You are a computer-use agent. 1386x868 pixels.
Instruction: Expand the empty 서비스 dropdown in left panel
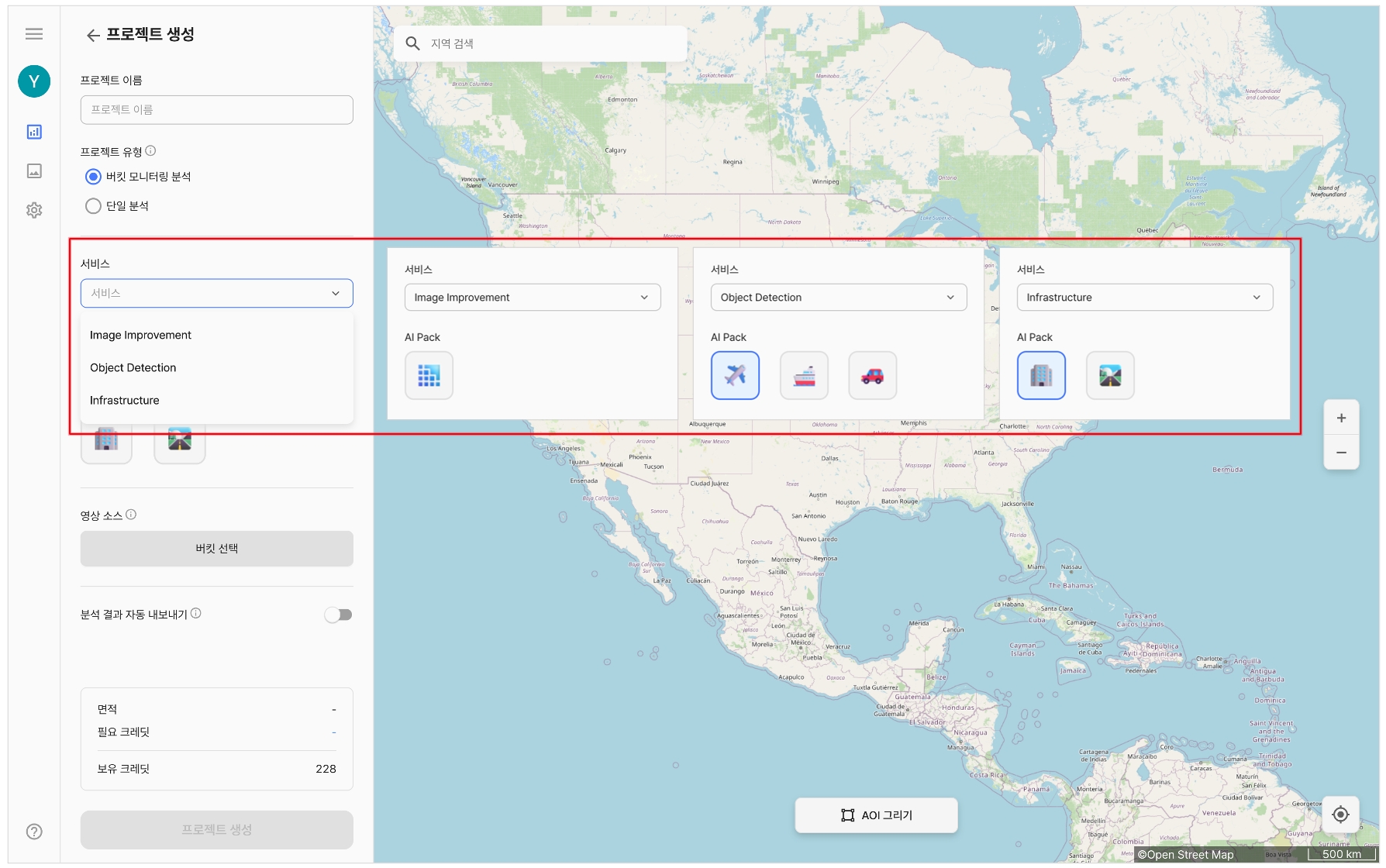tap(216, 293)
